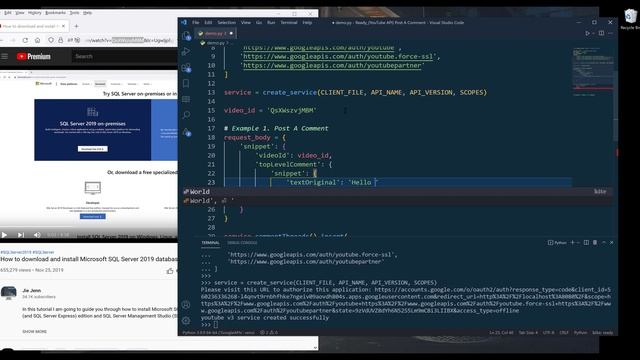Open the Go menu in VS Code
The width and height of the screenshot is (640, 360).
(x=259, y=22)
